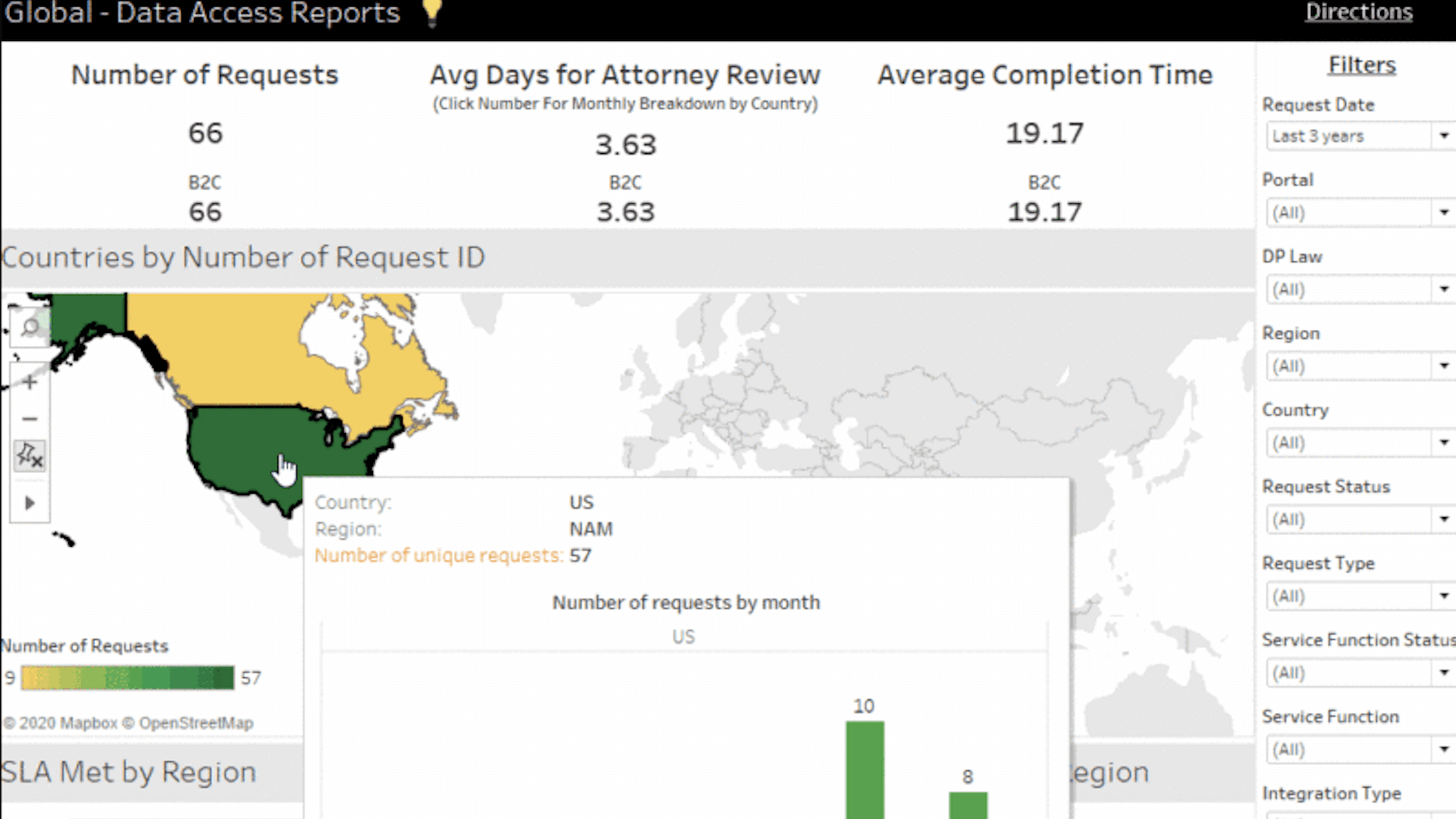
Task: Open the Request Status filter
Action: pos(1445,519)
